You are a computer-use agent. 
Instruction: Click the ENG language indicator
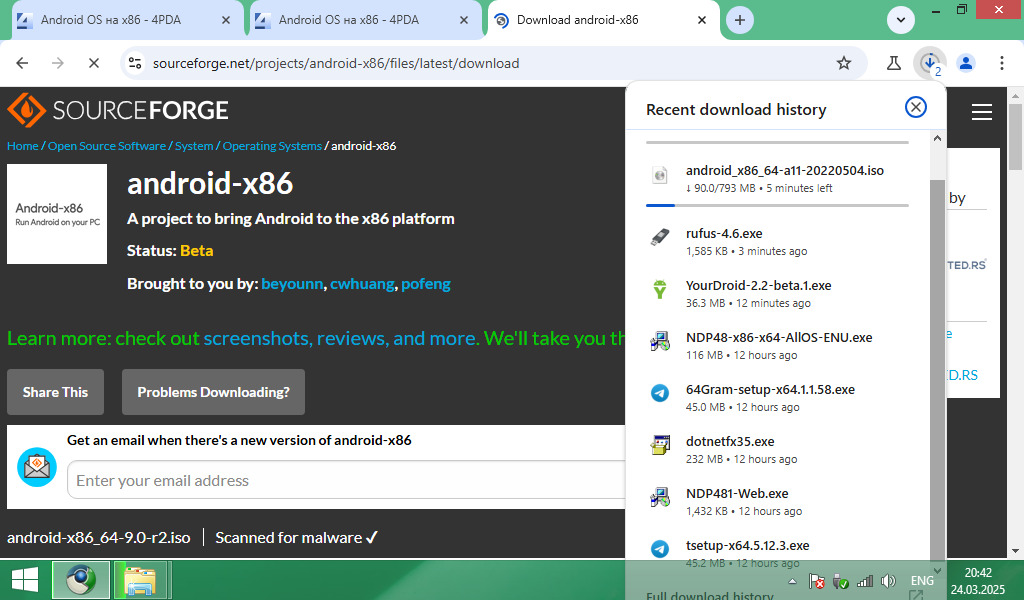(x=922, y=580)
